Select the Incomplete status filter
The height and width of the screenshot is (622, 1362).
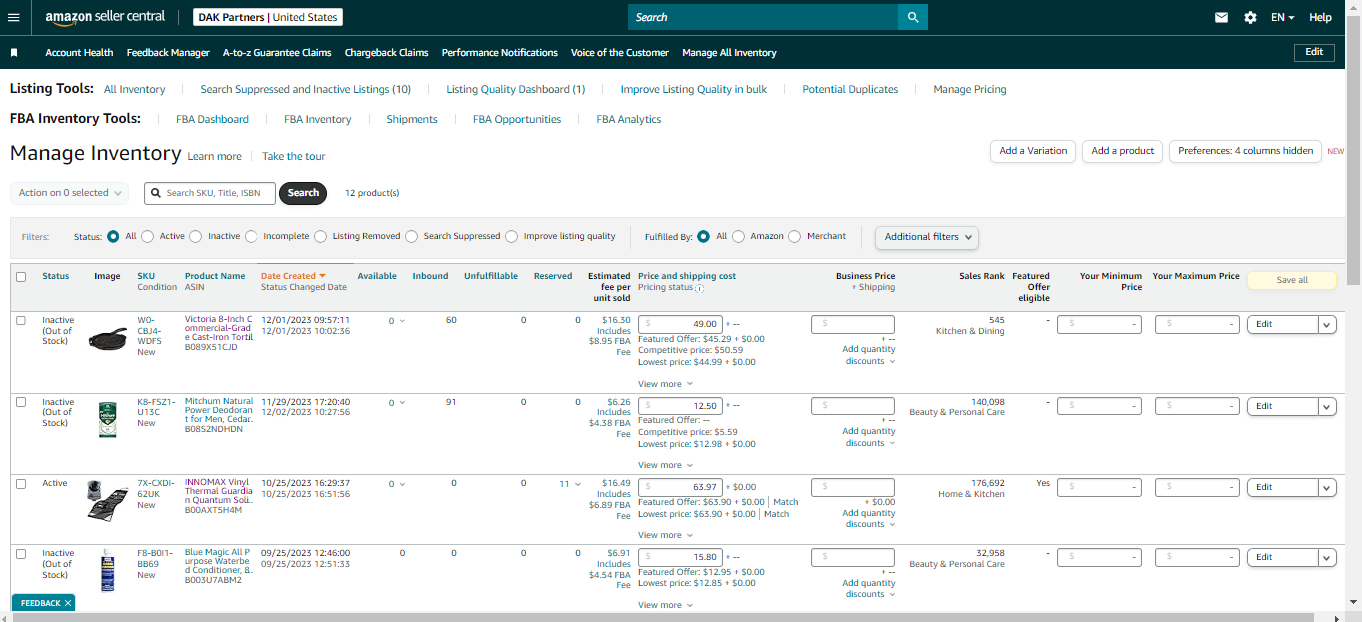point(251,237)
